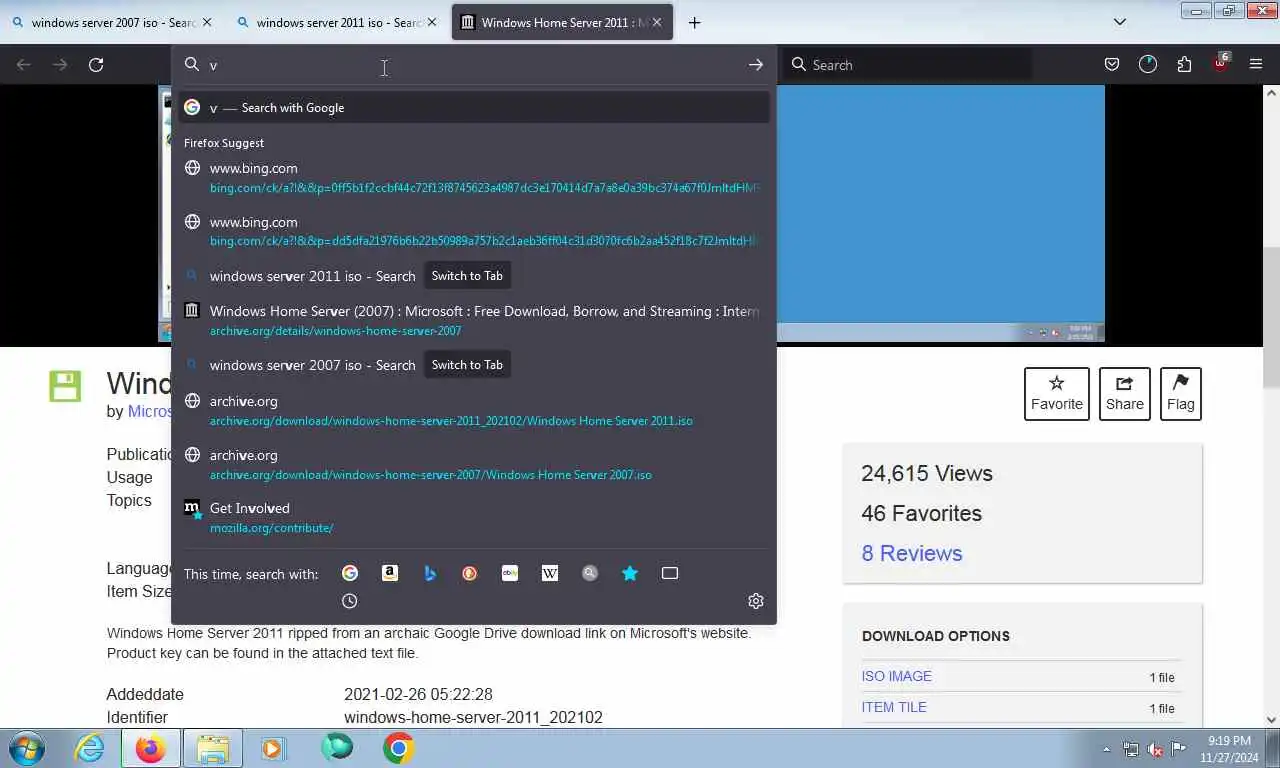Show hidden tray icons arrow
1280x768 pixels.
(x=1106, y=749)
